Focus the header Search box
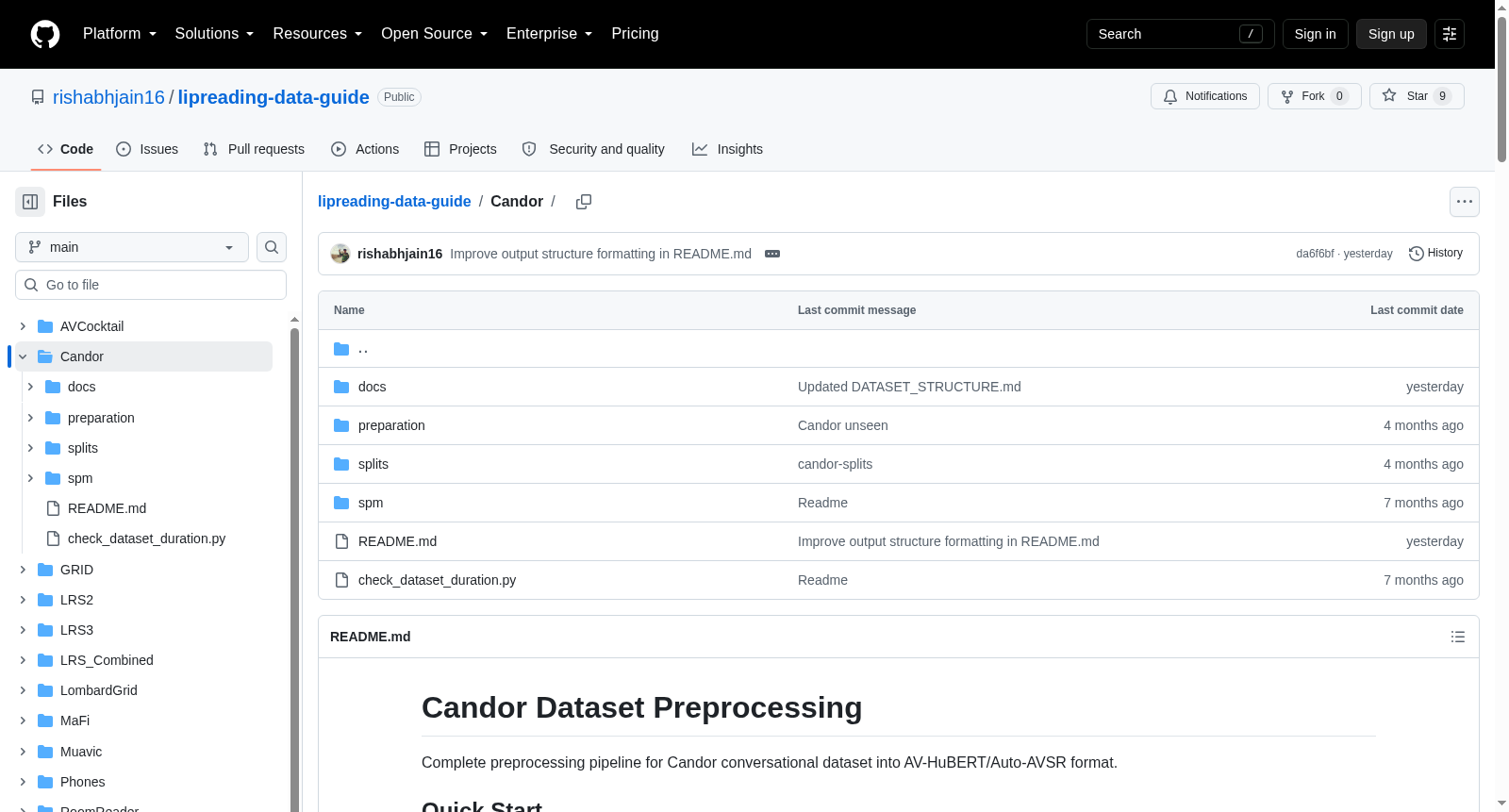This screenshot has width=1509, height=812. 1181,34
